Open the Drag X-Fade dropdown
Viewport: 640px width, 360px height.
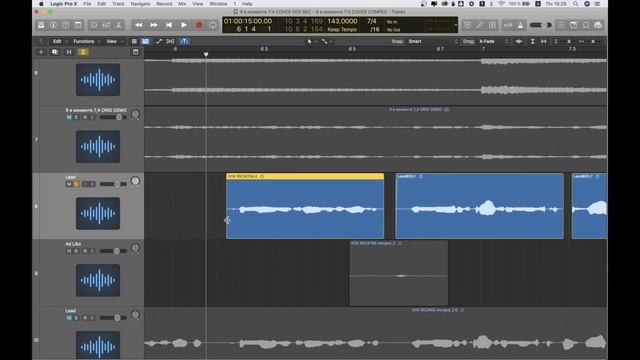pyautogui.click(x=493, y=41)
